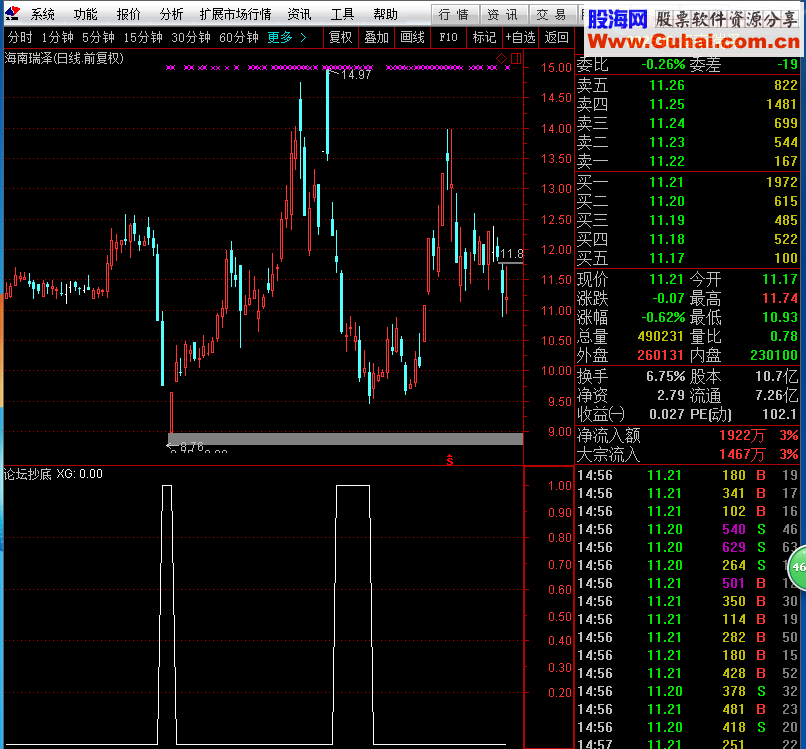Open the 分析 menu
This screenshot has width=806, height=749.
pyautogui.click(x=171, y=14)
